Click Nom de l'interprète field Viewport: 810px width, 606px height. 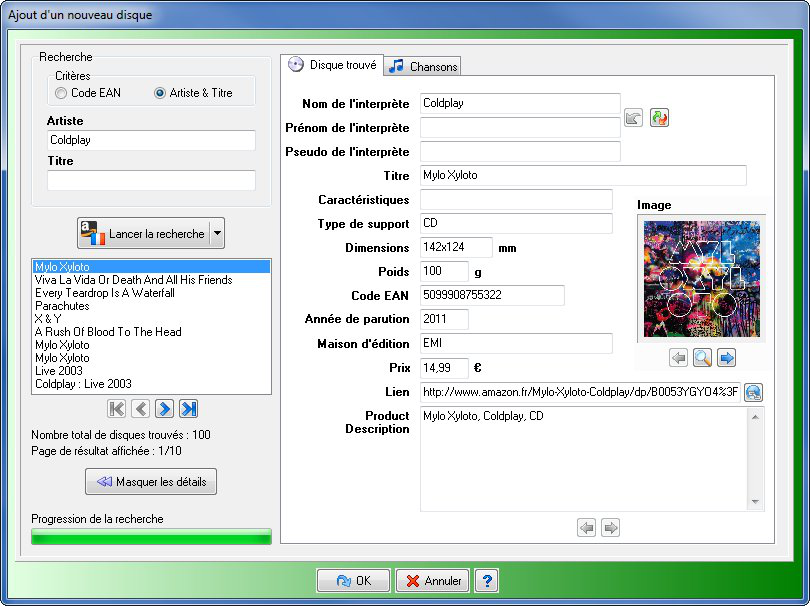click(520, 103)
